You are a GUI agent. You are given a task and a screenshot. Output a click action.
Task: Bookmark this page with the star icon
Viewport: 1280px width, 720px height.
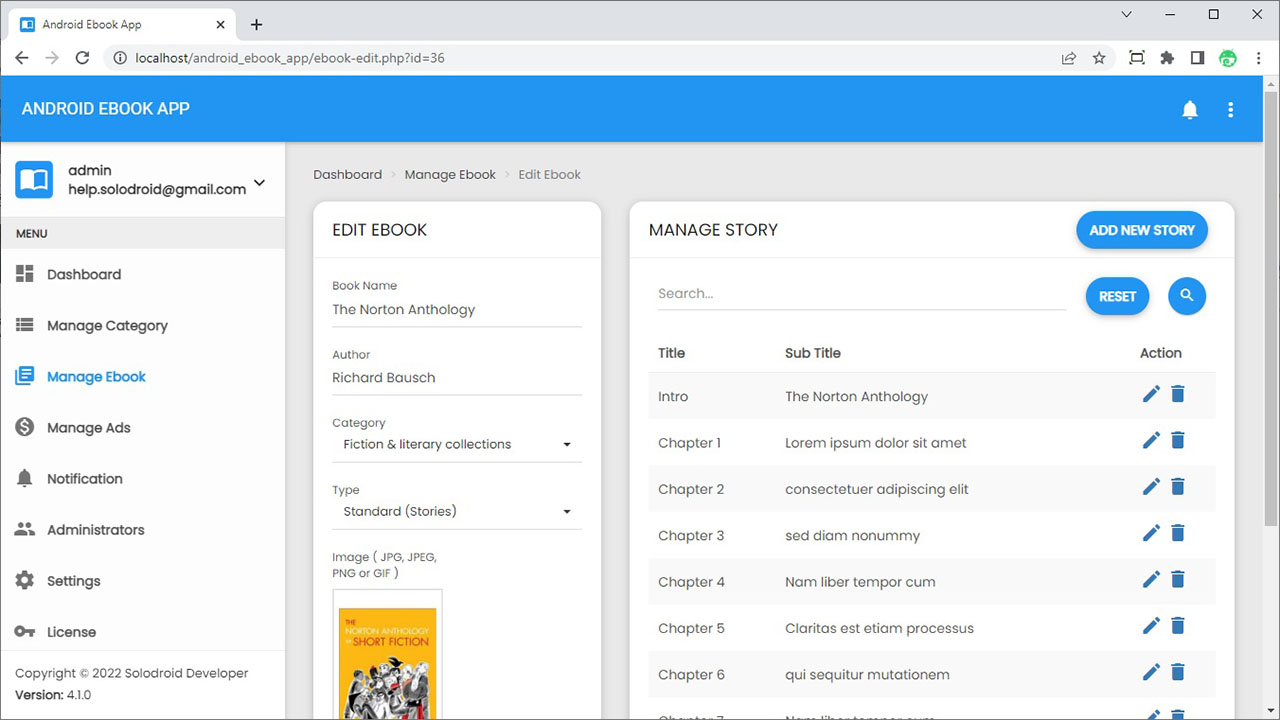point(1099,58)
